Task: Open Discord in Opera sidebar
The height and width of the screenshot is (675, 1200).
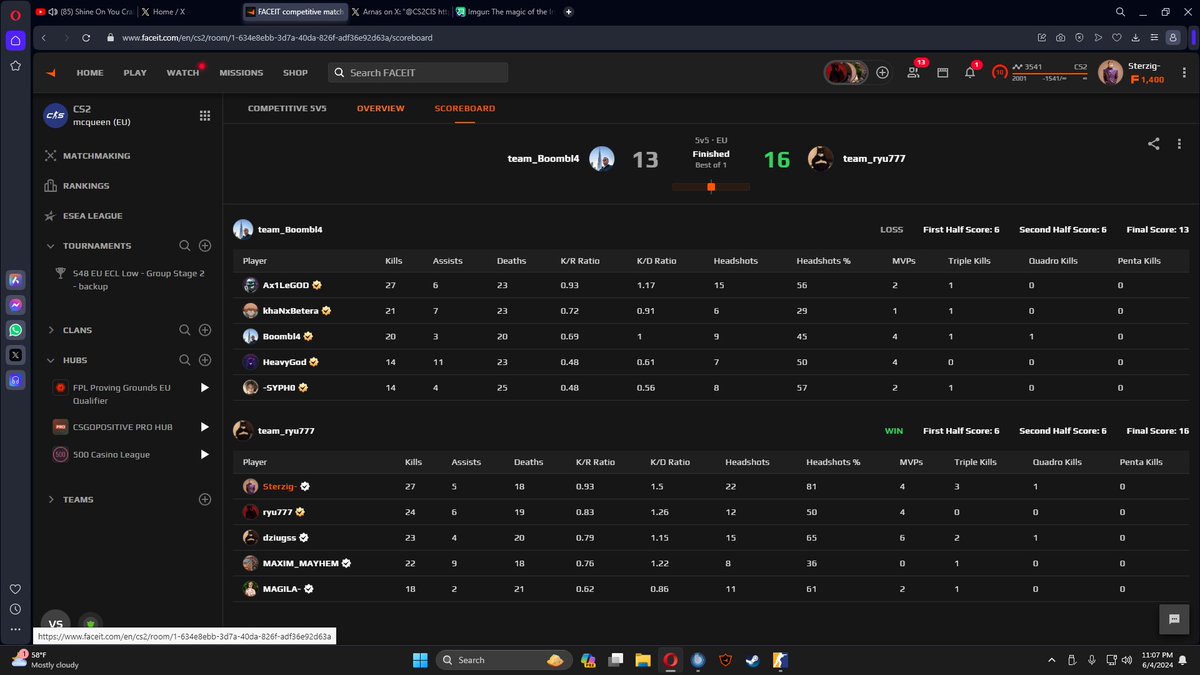Action: point(15,380)
